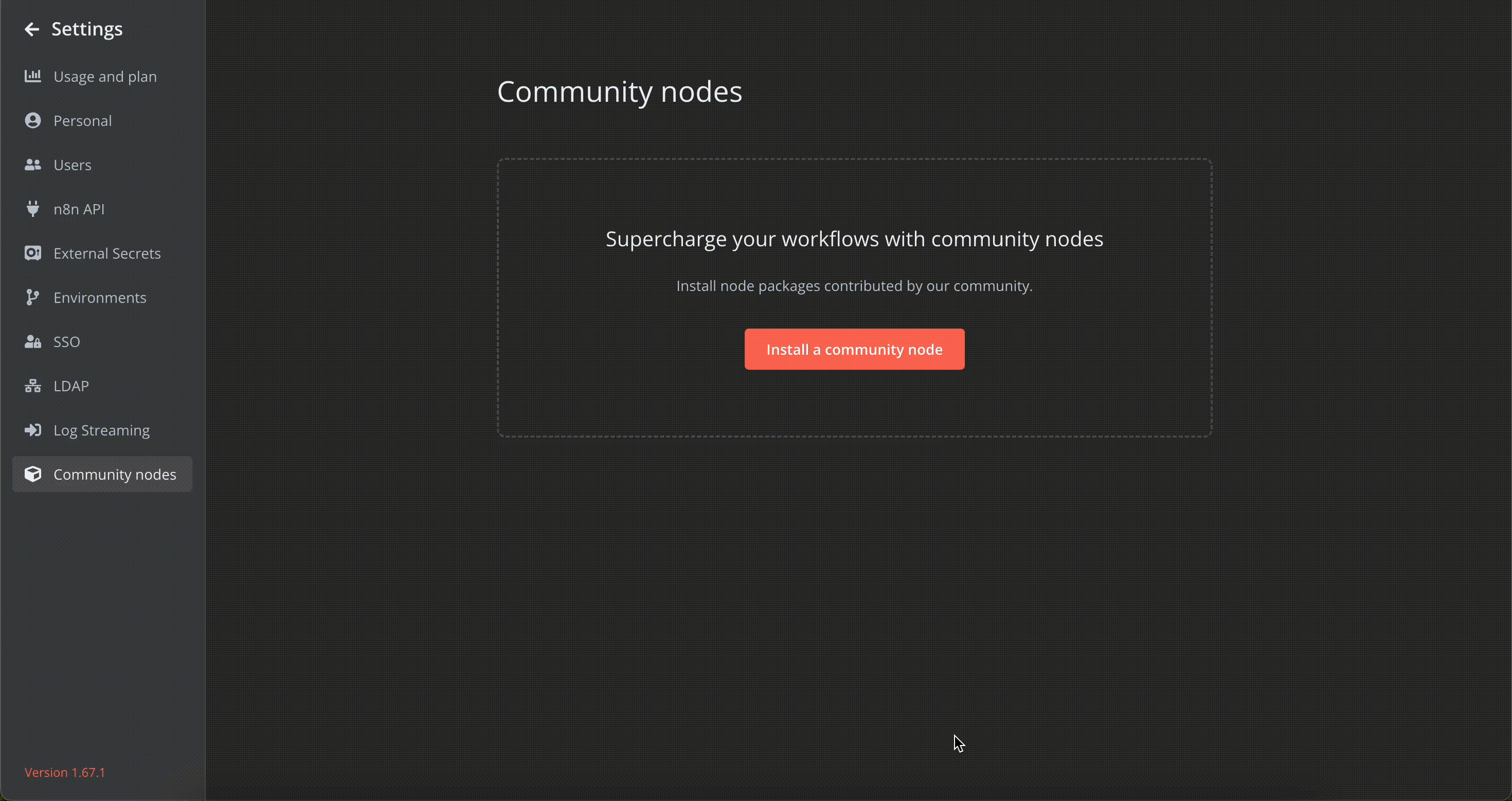Click the cube icon for Community nodes

(33, 474)
